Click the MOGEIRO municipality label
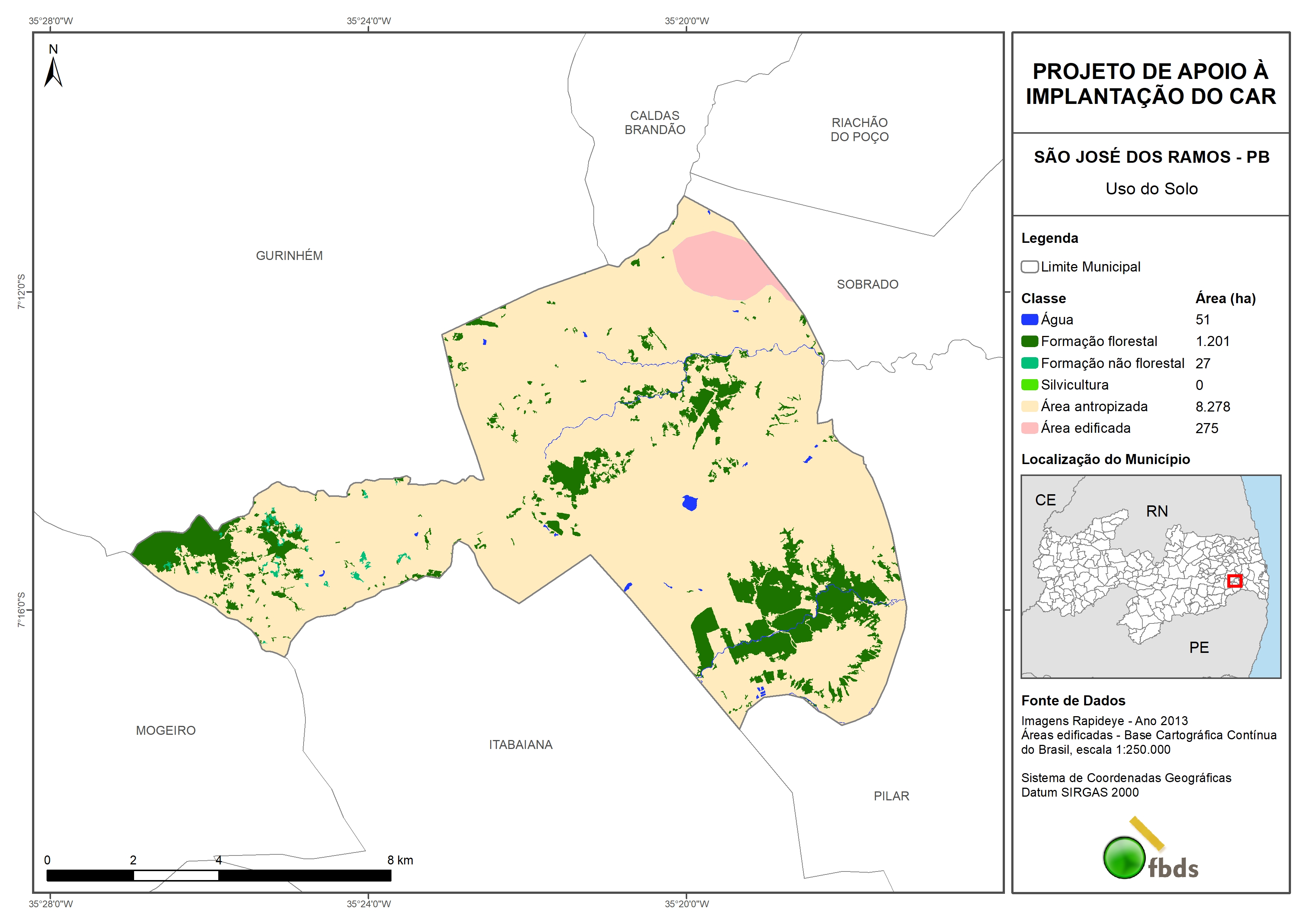The image size is (1307, 924). [x=166, y=730]
